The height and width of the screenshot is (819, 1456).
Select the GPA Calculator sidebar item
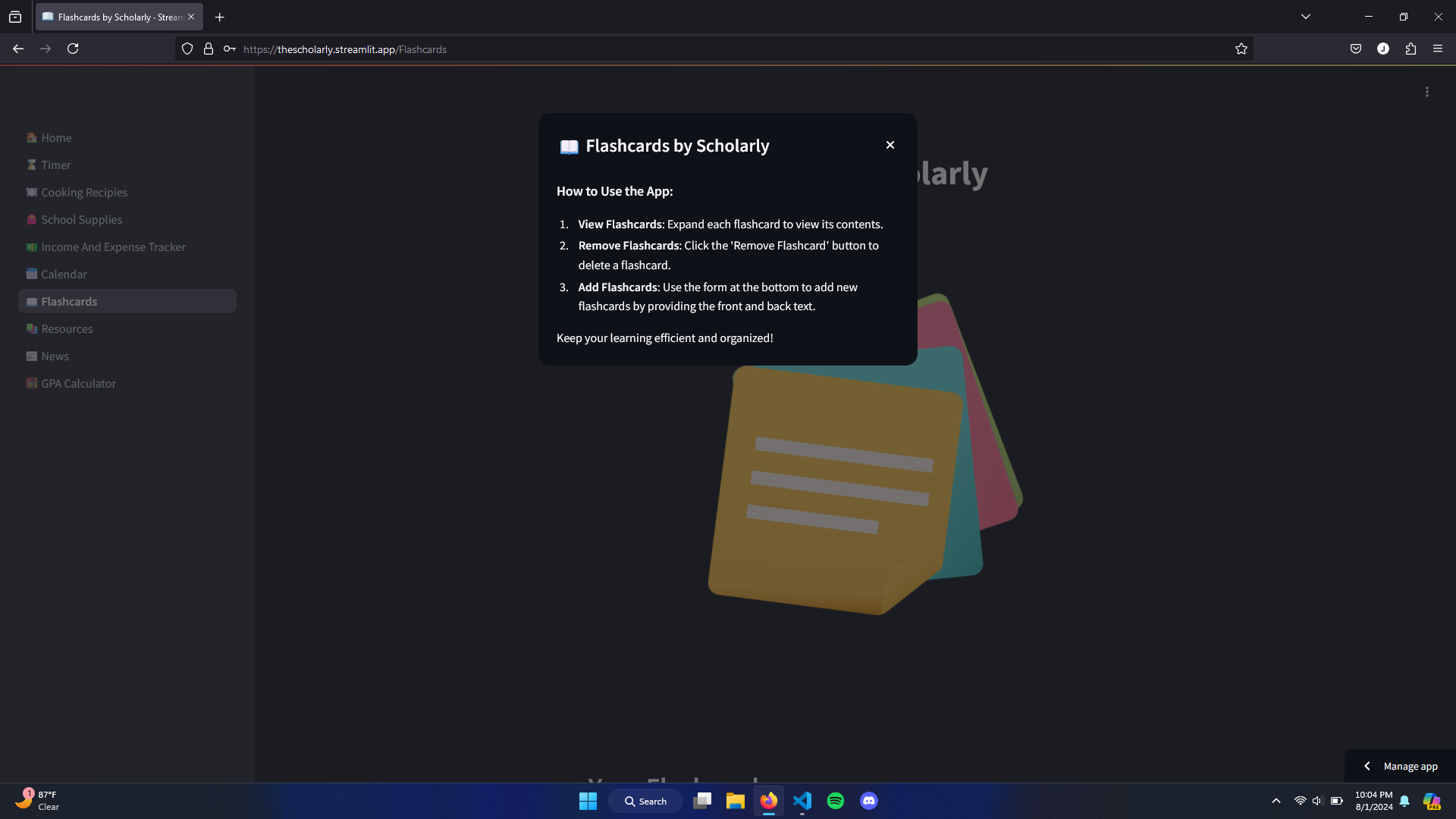[x=78, y=384]
